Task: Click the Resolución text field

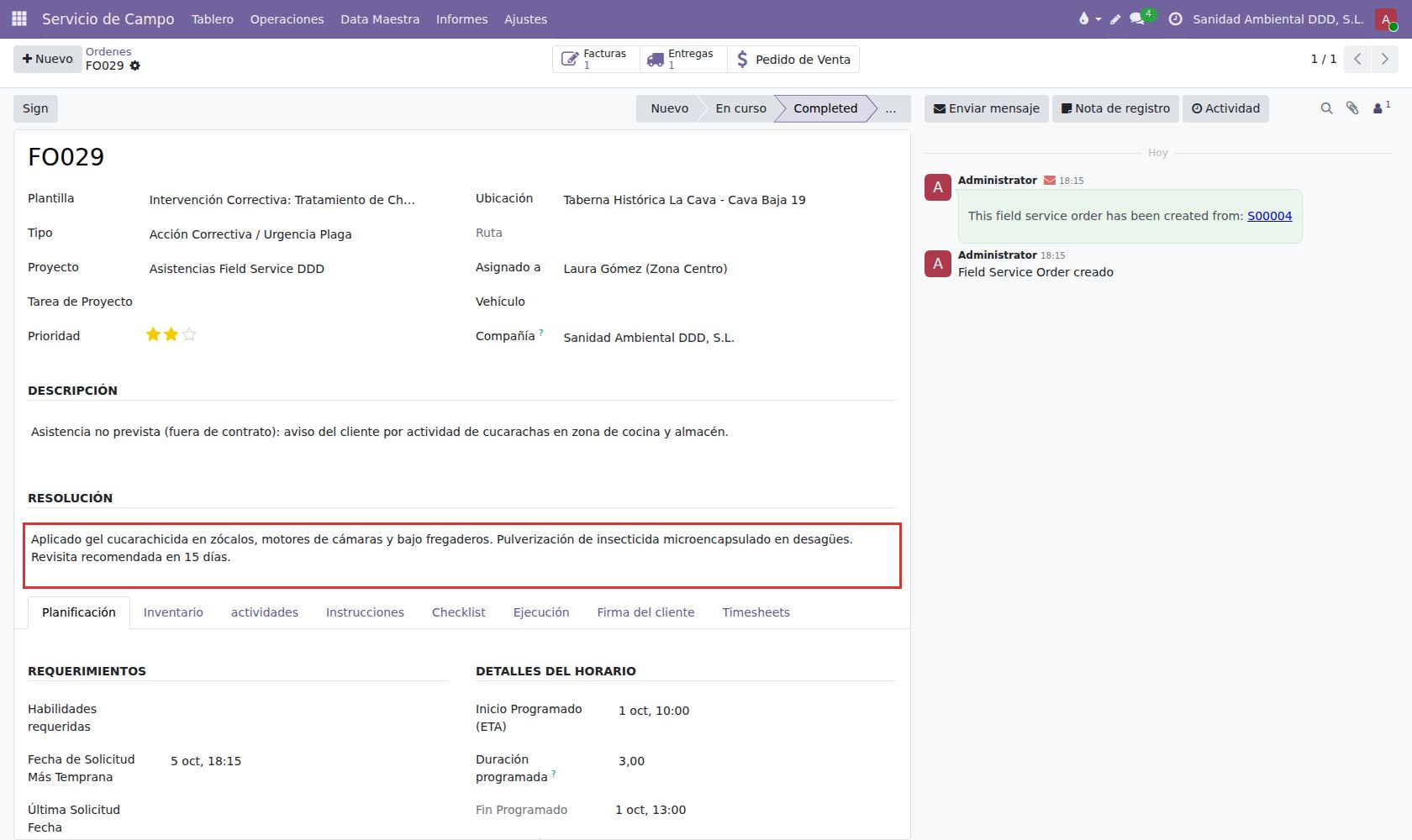Action: [462, 555]
